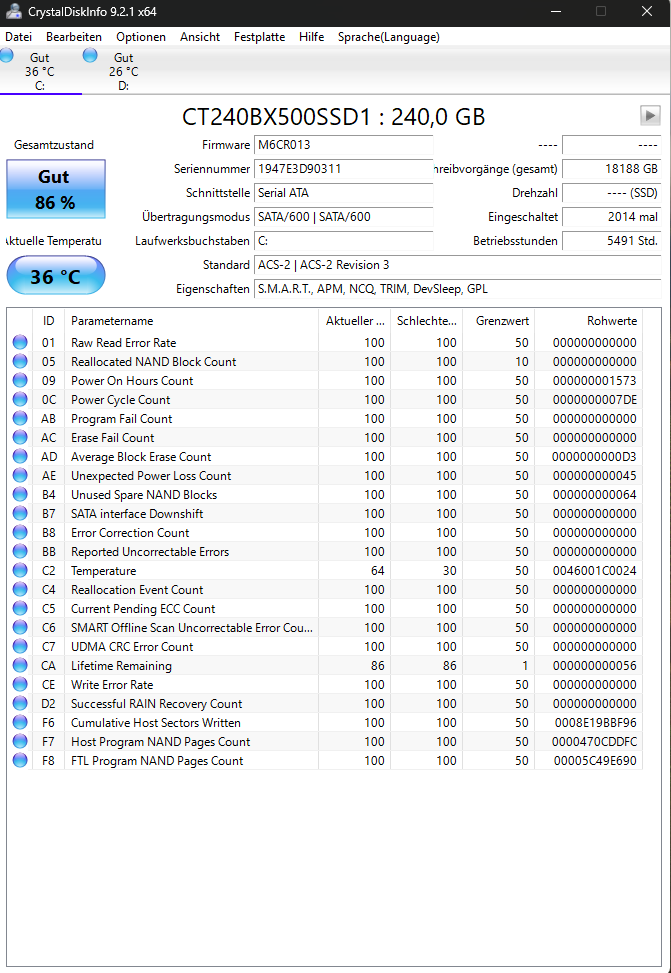
Task: Click status orb of Current Pending ECC Count
Action: pos(20,609)
